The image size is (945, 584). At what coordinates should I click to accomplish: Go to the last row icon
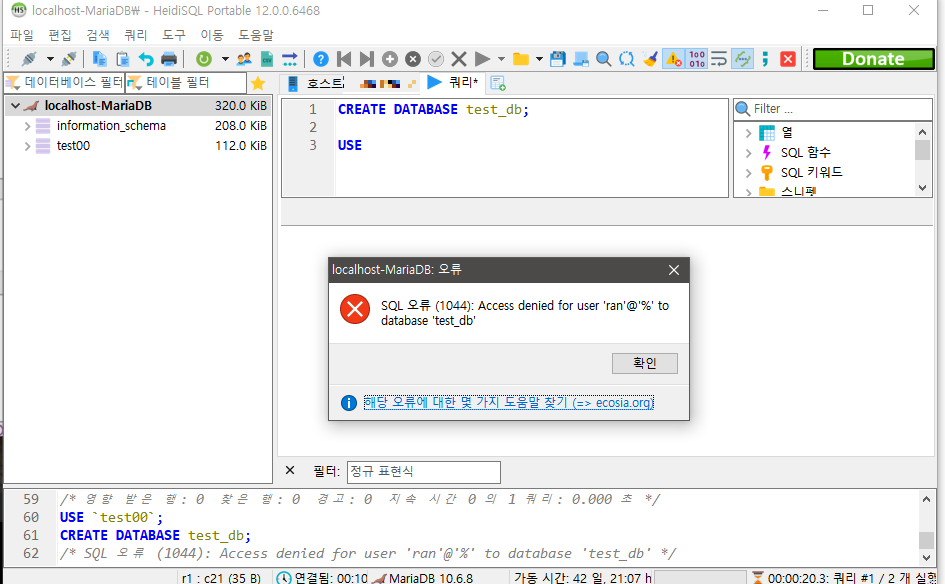(366, 59)
